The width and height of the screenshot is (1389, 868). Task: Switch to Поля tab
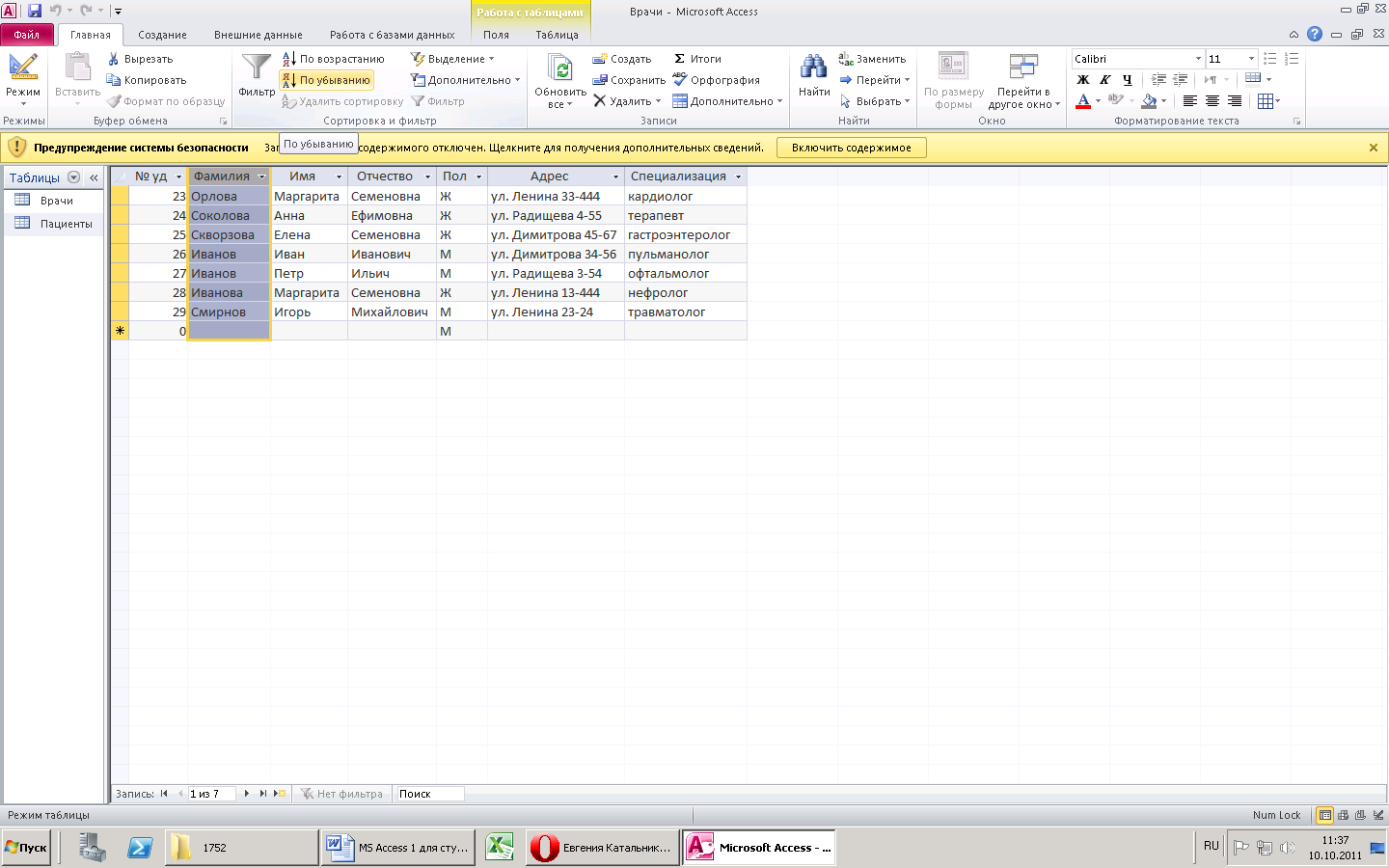coord(496,35)
